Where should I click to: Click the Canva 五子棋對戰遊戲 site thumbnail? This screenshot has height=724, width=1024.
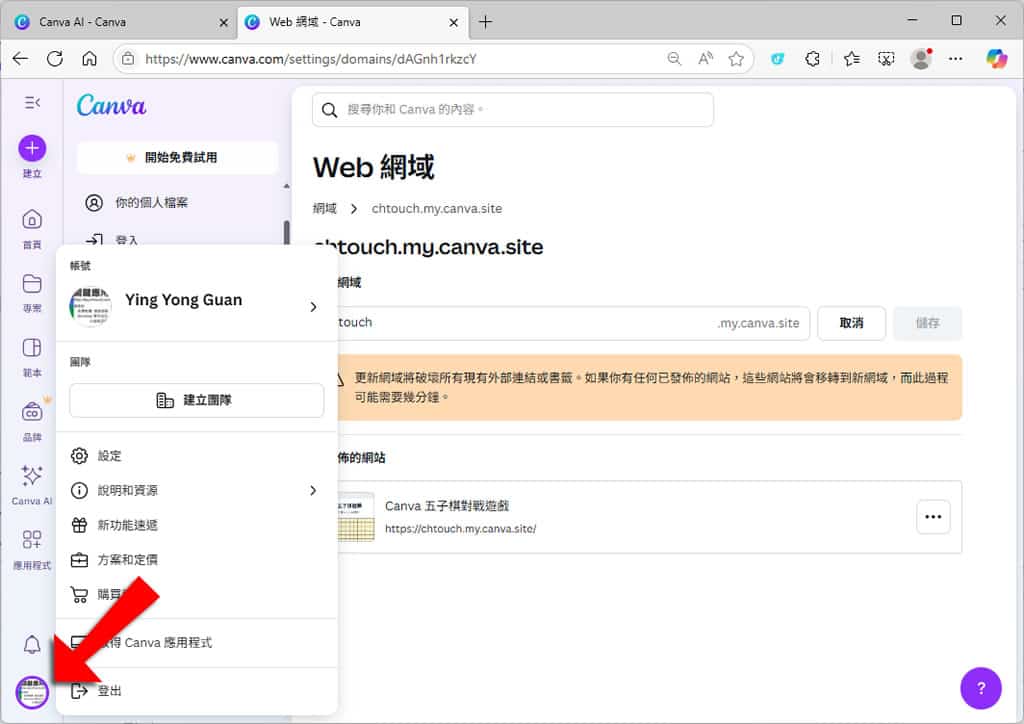click(356, 517)
